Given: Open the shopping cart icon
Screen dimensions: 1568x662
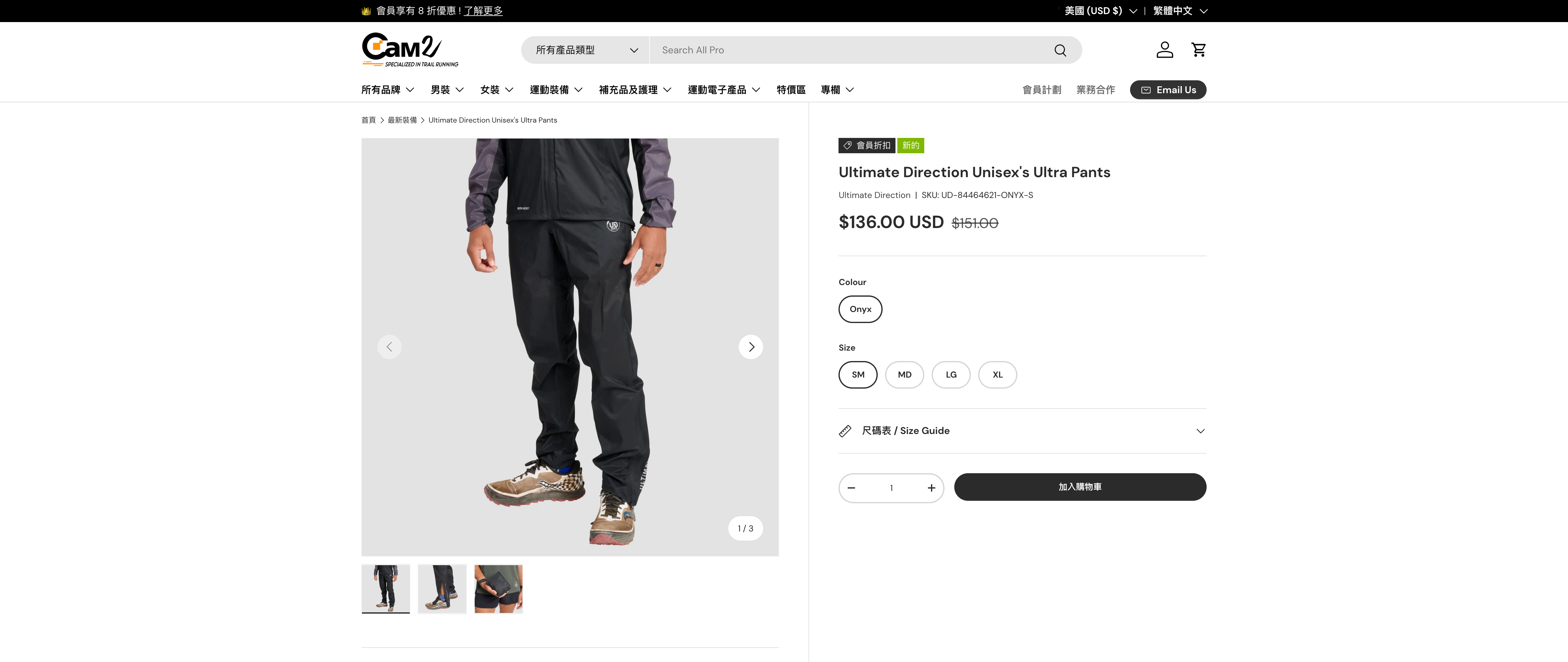Looking at the screenshot, I should pos(1199,50).
